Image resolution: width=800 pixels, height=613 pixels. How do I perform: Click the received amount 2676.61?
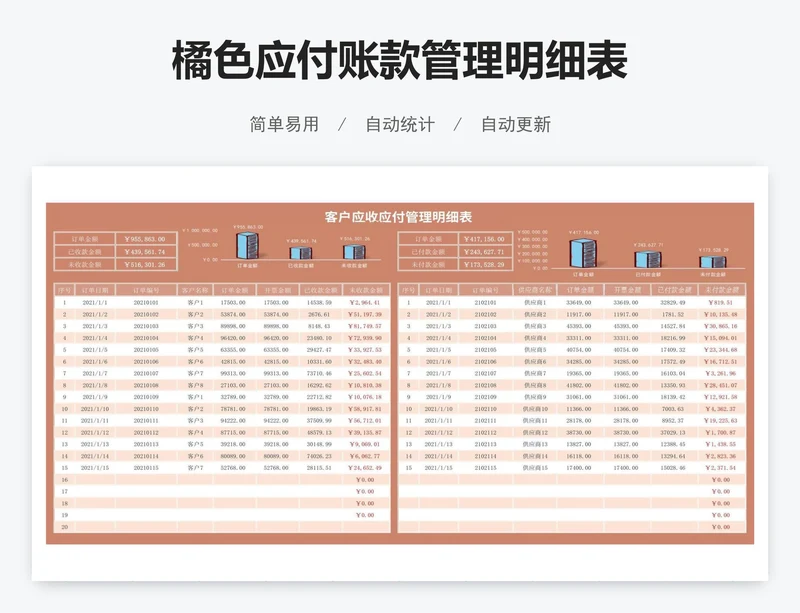click(319, 314)
